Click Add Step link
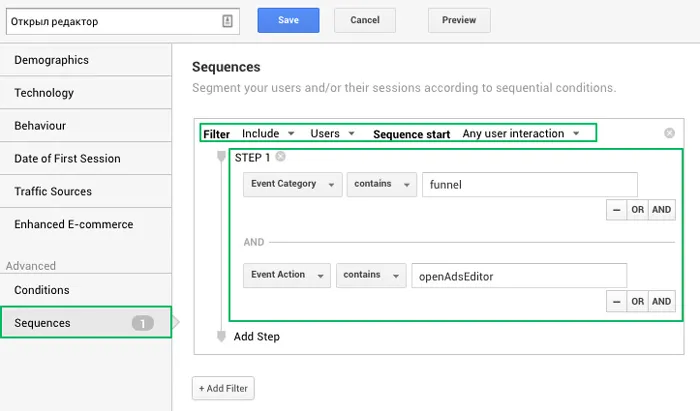The height and width of the screenshot is (411, 700). 257,336
